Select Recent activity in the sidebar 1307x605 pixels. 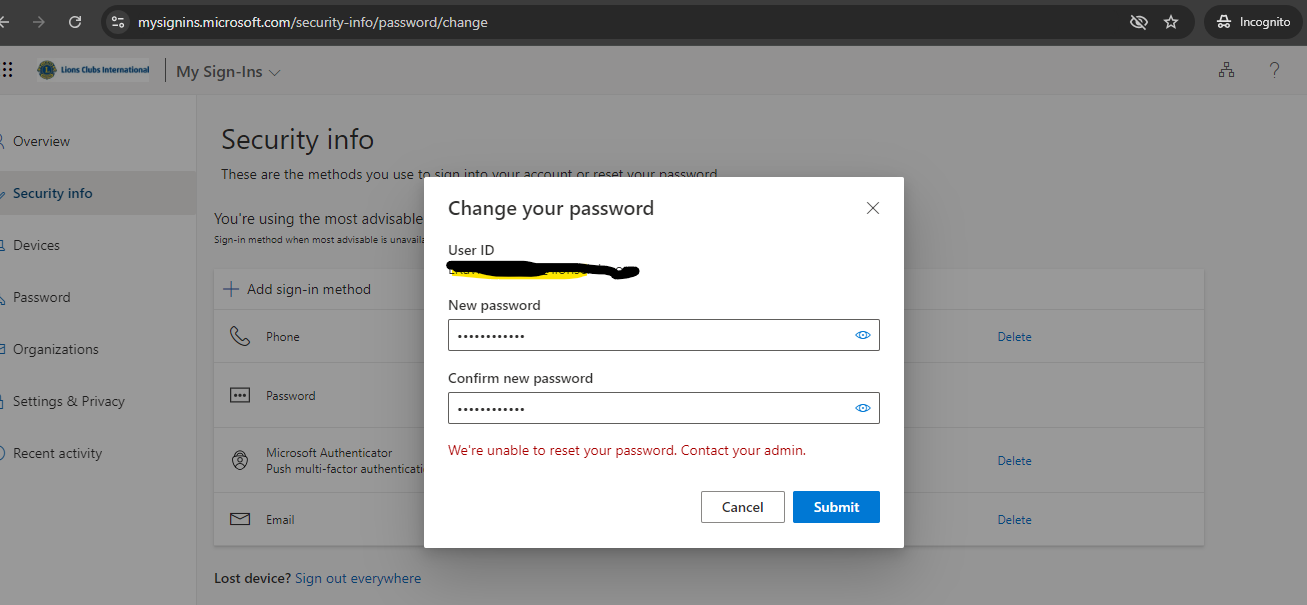pos(57,453)
